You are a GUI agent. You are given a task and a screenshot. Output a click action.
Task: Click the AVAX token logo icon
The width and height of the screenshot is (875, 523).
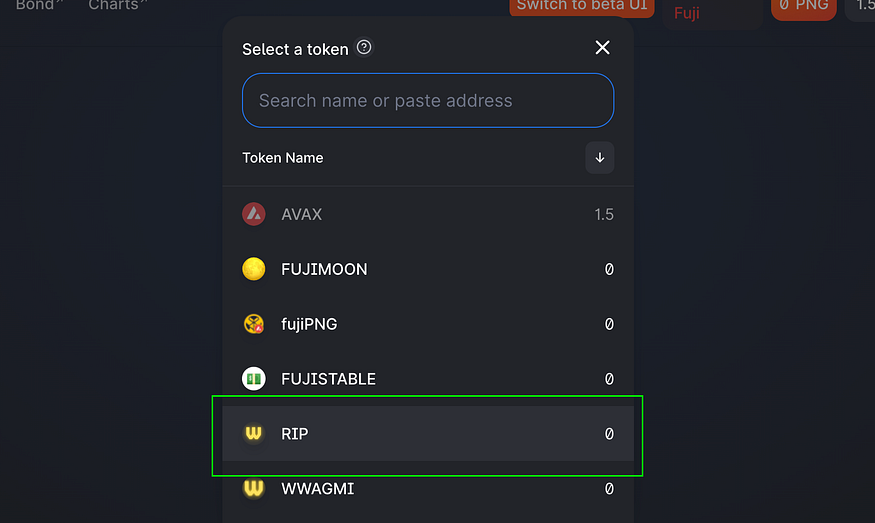pyautogui.click(x=254, y=214)
